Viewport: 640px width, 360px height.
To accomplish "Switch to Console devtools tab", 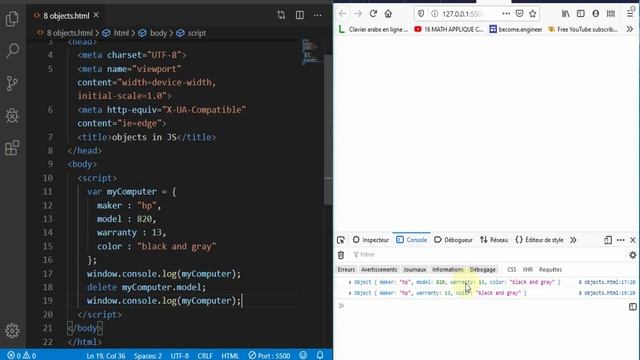I will pyautogui.click(x=411, y=240).
